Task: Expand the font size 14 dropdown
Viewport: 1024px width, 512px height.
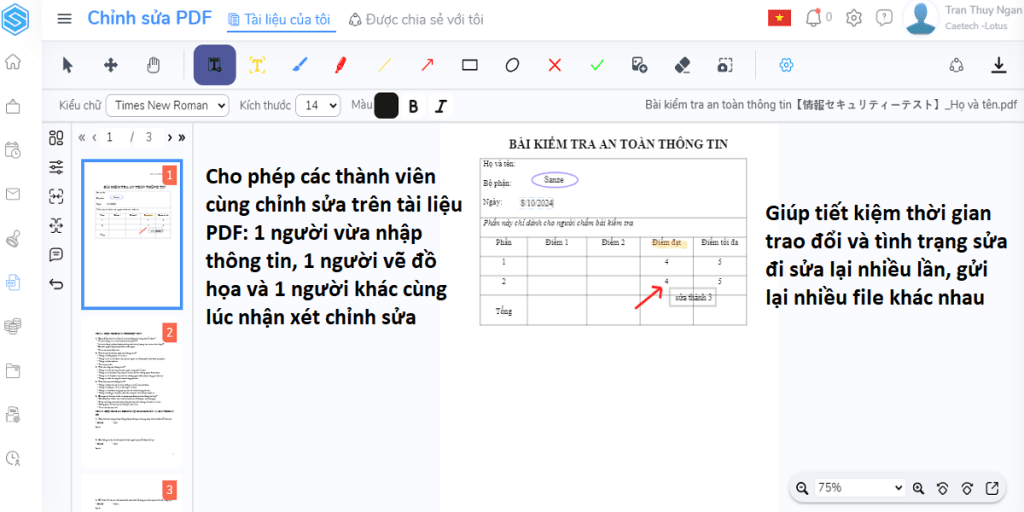Action: [319, 105]
